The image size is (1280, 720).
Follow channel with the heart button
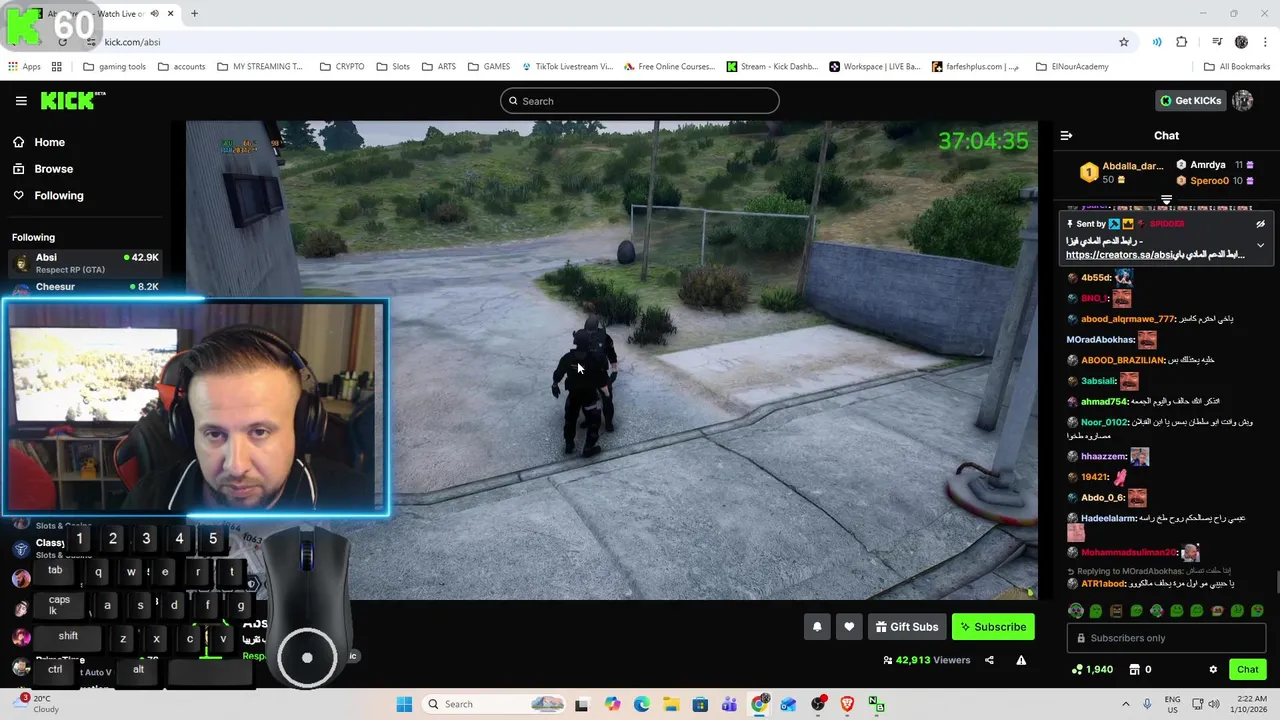[x=849, y=627]
